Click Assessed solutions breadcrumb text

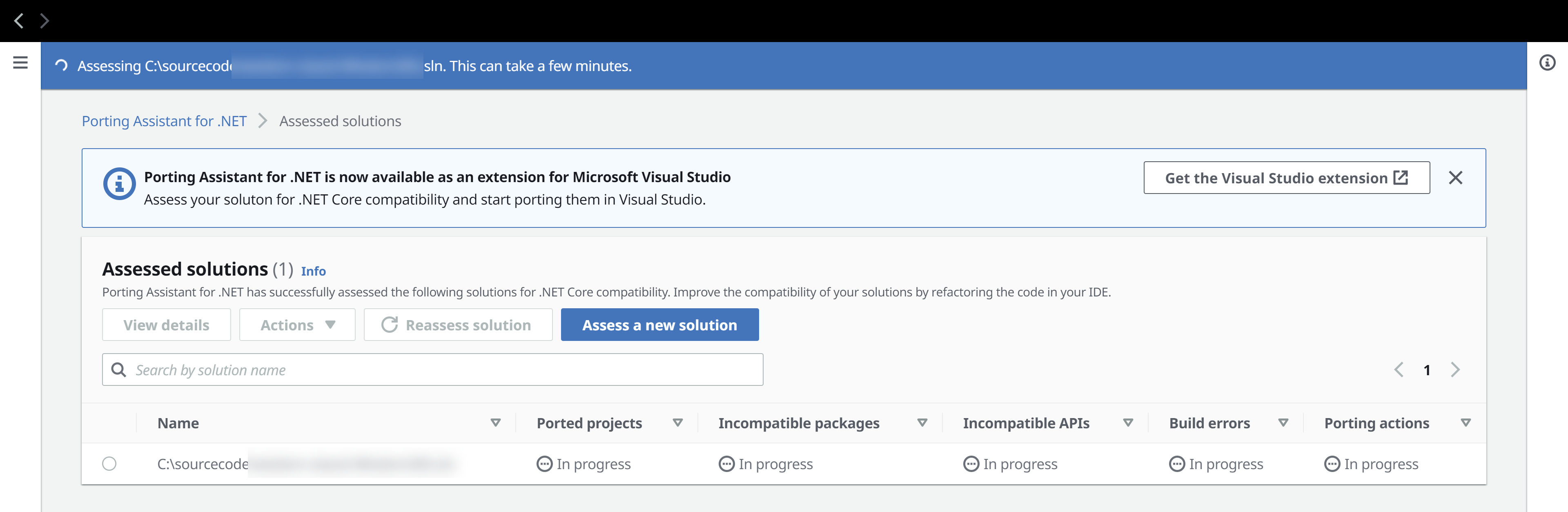tap(340, 121)
